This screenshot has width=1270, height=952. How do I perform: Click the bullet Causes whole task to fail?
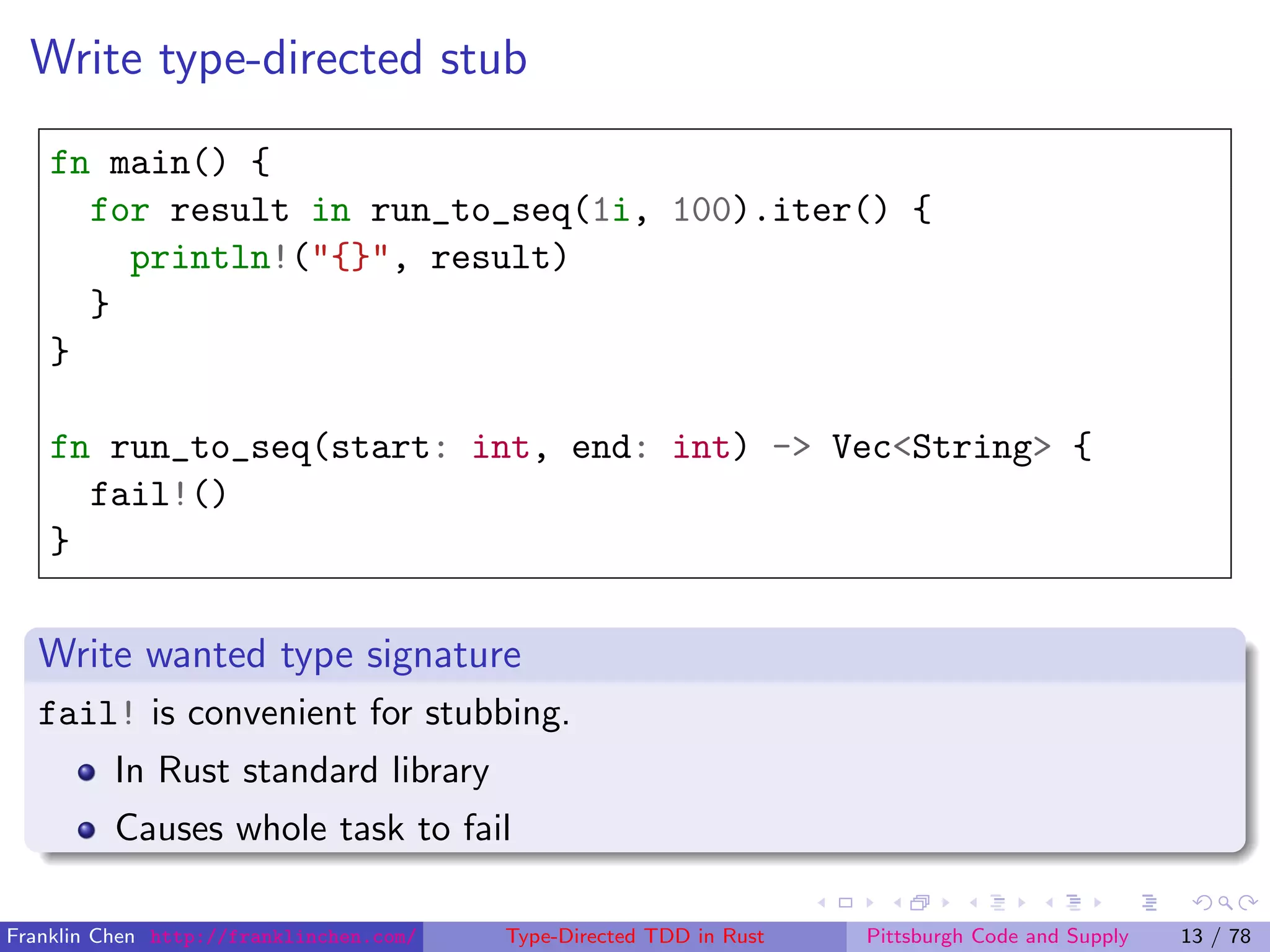pos(313,829)
